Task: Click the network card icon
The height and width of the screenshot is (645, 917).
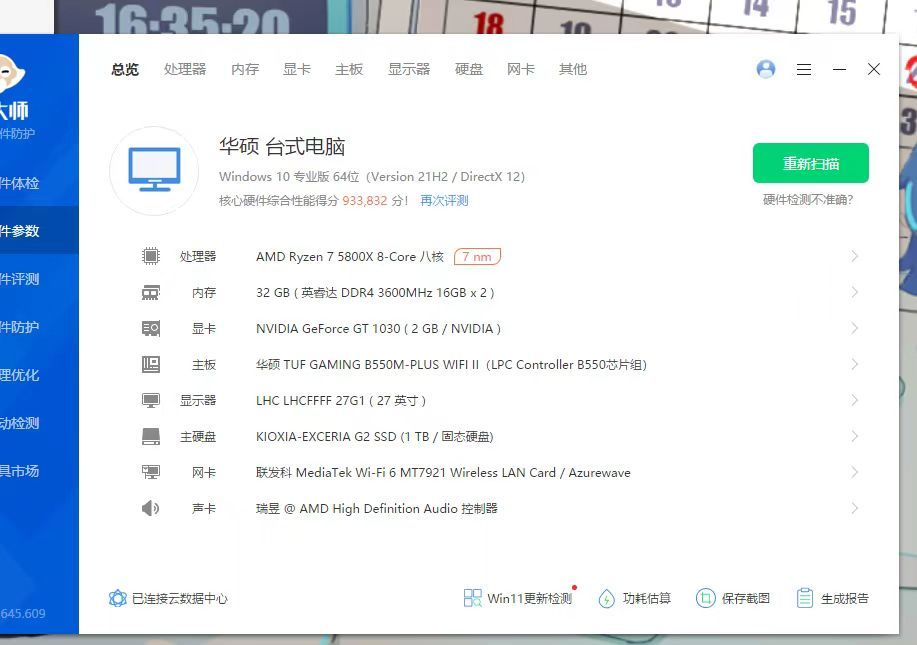Action: click(151, 472)
